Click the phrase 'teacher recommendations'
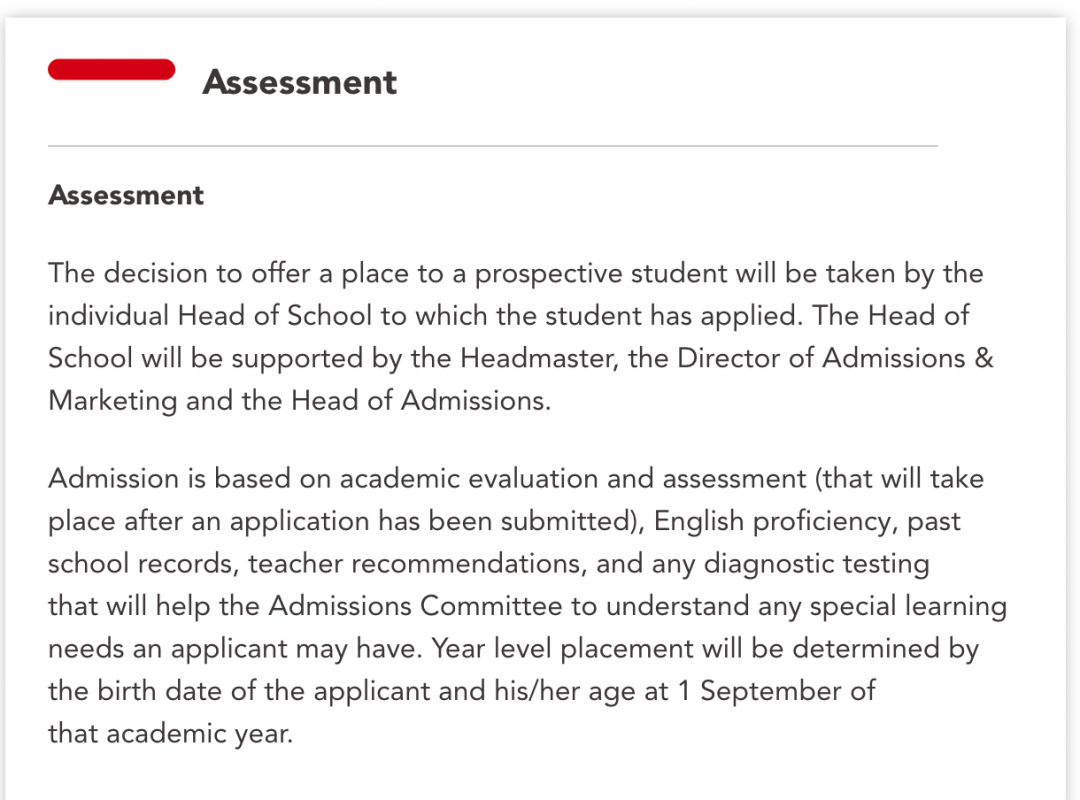 (x=417, y=564)
